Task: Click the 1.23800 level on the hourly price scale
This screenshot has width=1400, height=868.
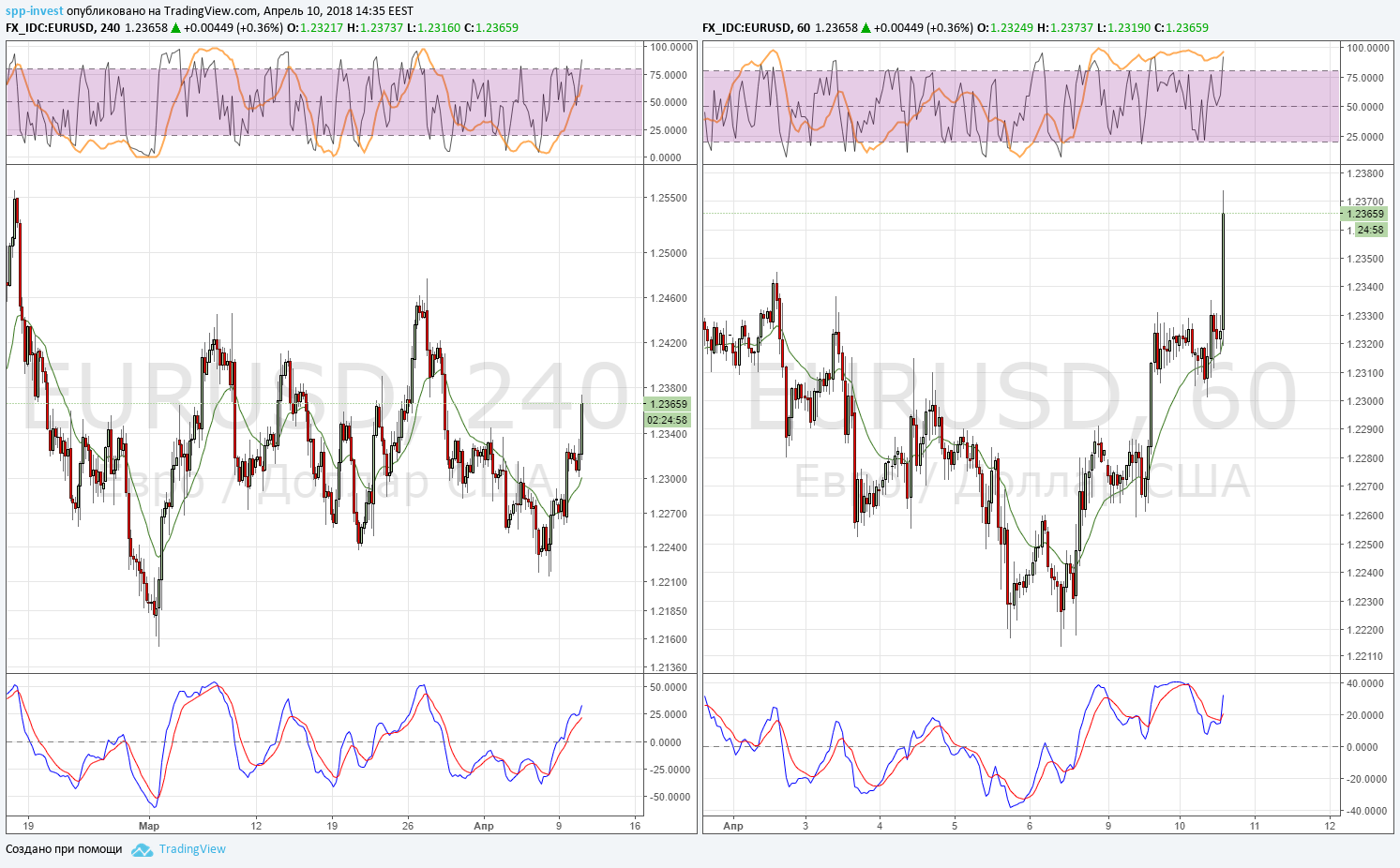Action: (1365, 173)
